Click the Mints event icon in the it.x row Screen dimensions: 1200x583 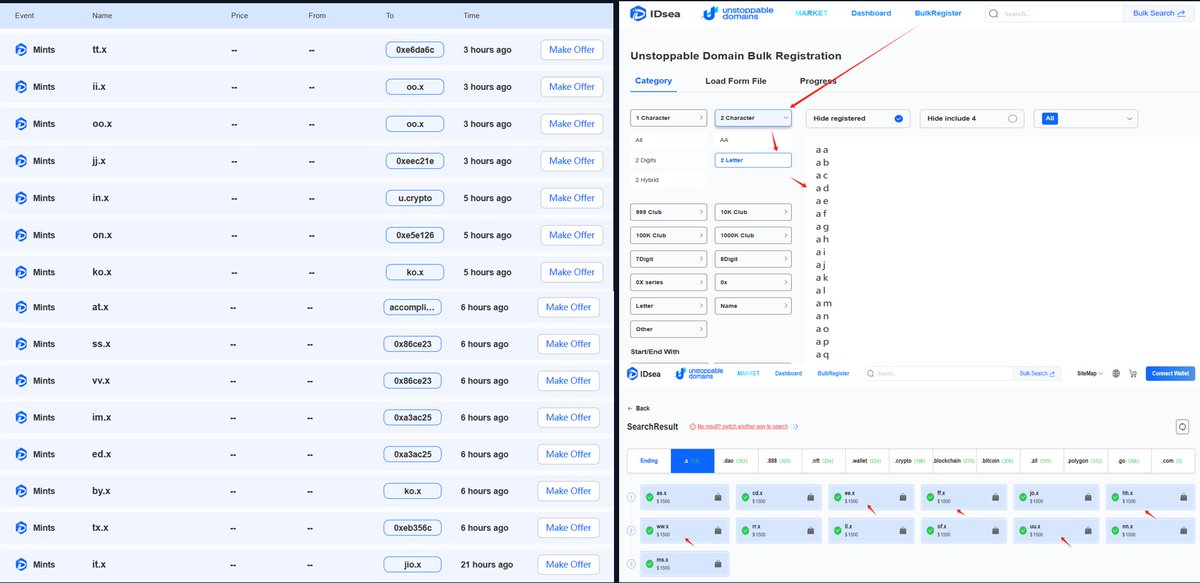[x=20, y=565]
